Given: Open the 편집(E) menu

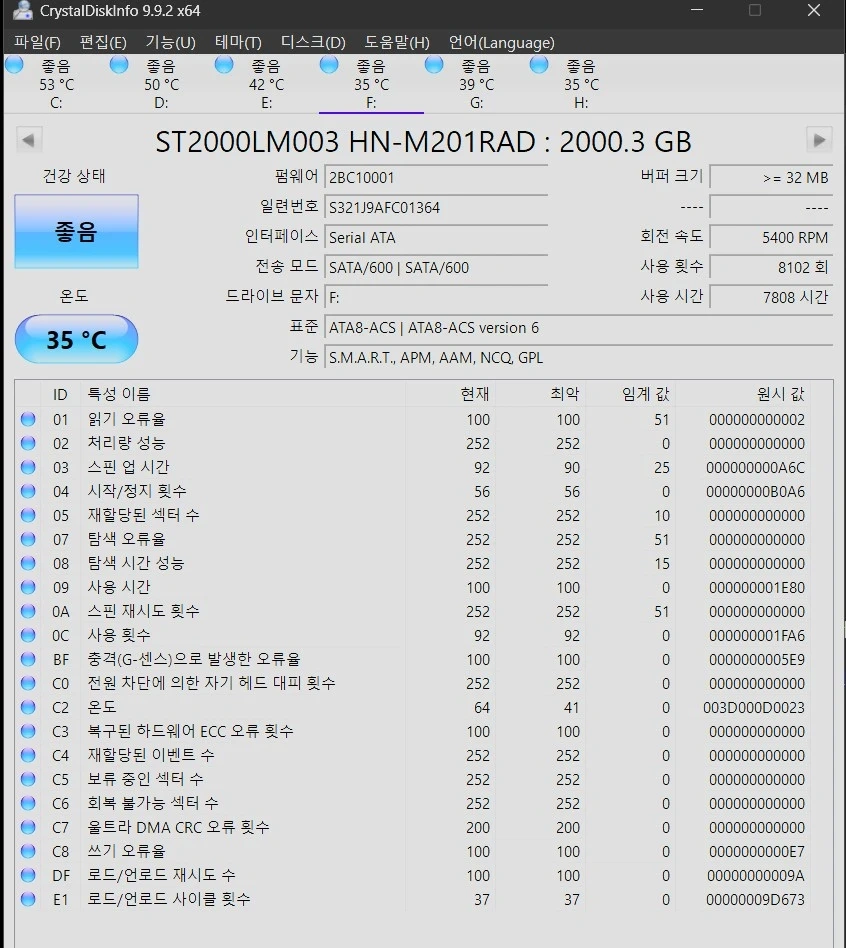Looking at the screenshot, I should tap(103, 42).
